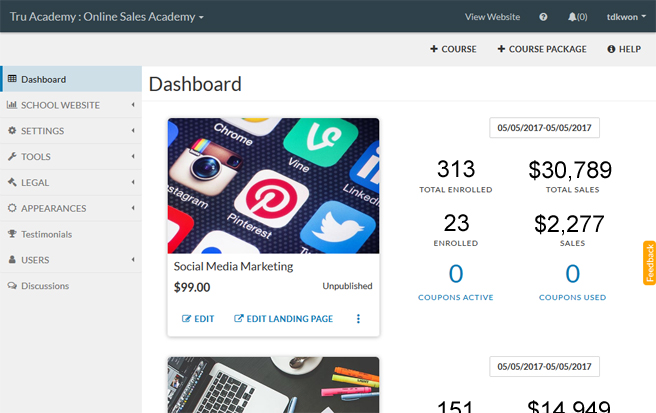Click EDIT LANDING PAGE link
656x413 pixels.
pyautogui.click(x=283, y=319)
